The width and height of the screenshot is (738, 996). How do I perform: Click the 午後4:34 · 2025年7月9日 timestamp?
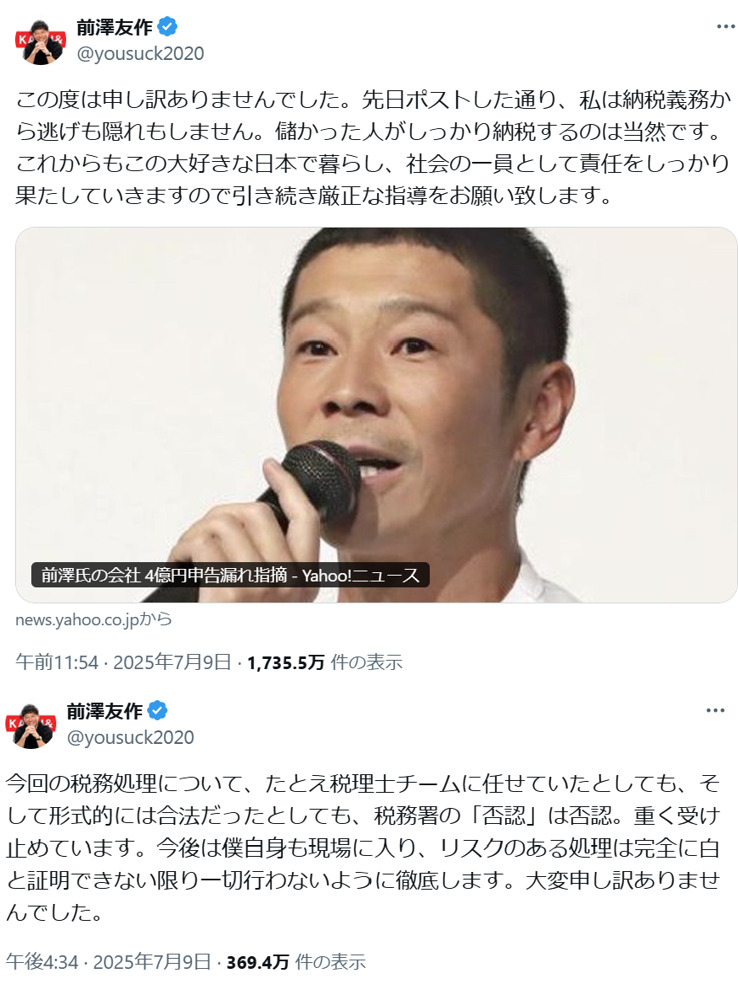pos(108,962)
